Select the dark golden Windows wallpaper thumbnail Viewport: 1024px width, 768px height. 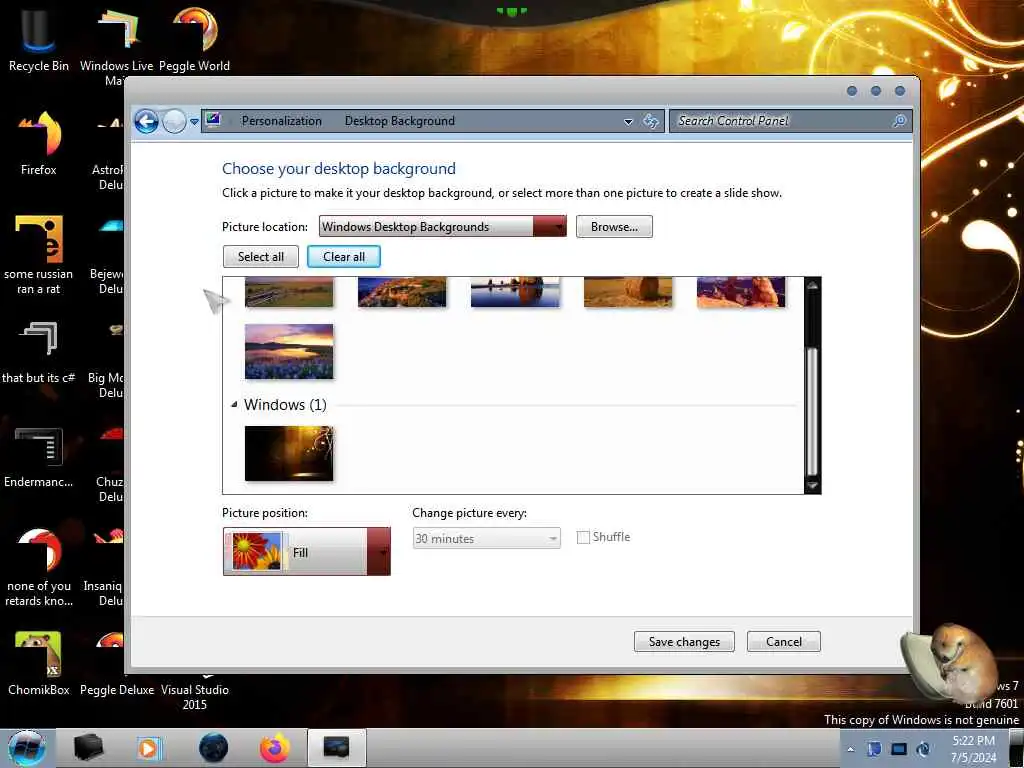coord(289,453)
